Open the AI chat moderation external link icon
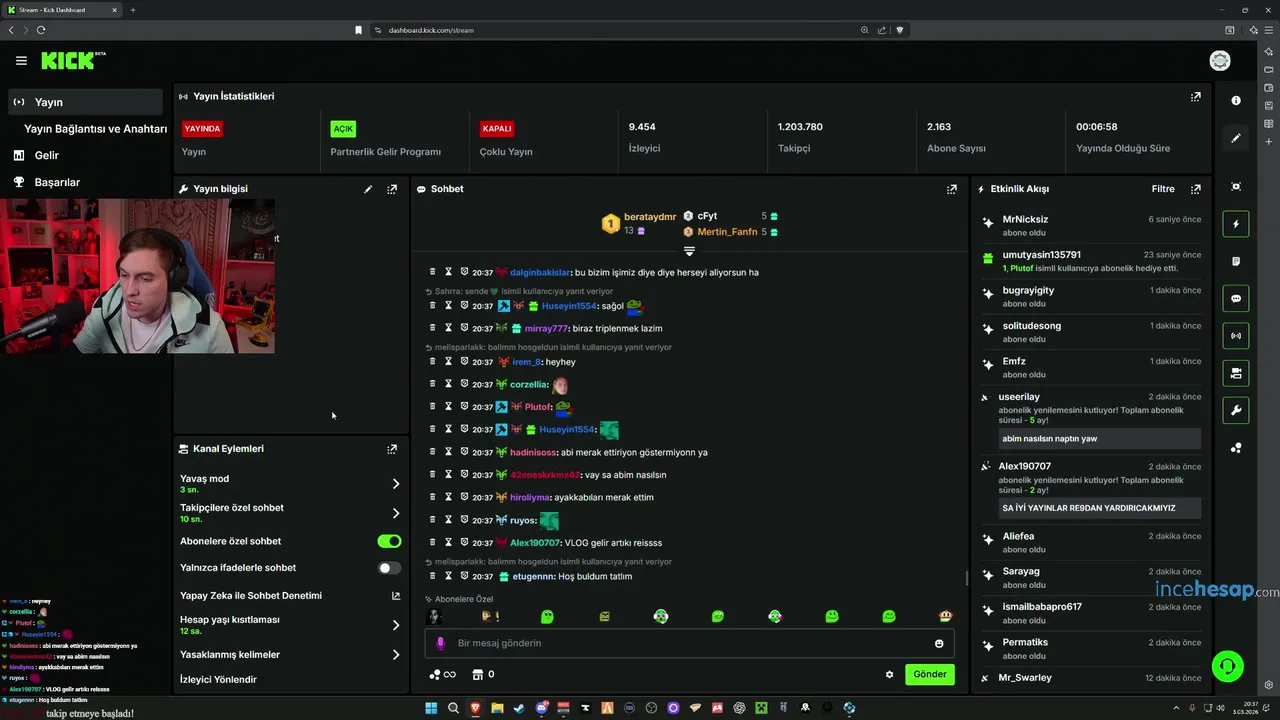The height and width of the screenshot is (720, 1280). click(x=396, y=596)
